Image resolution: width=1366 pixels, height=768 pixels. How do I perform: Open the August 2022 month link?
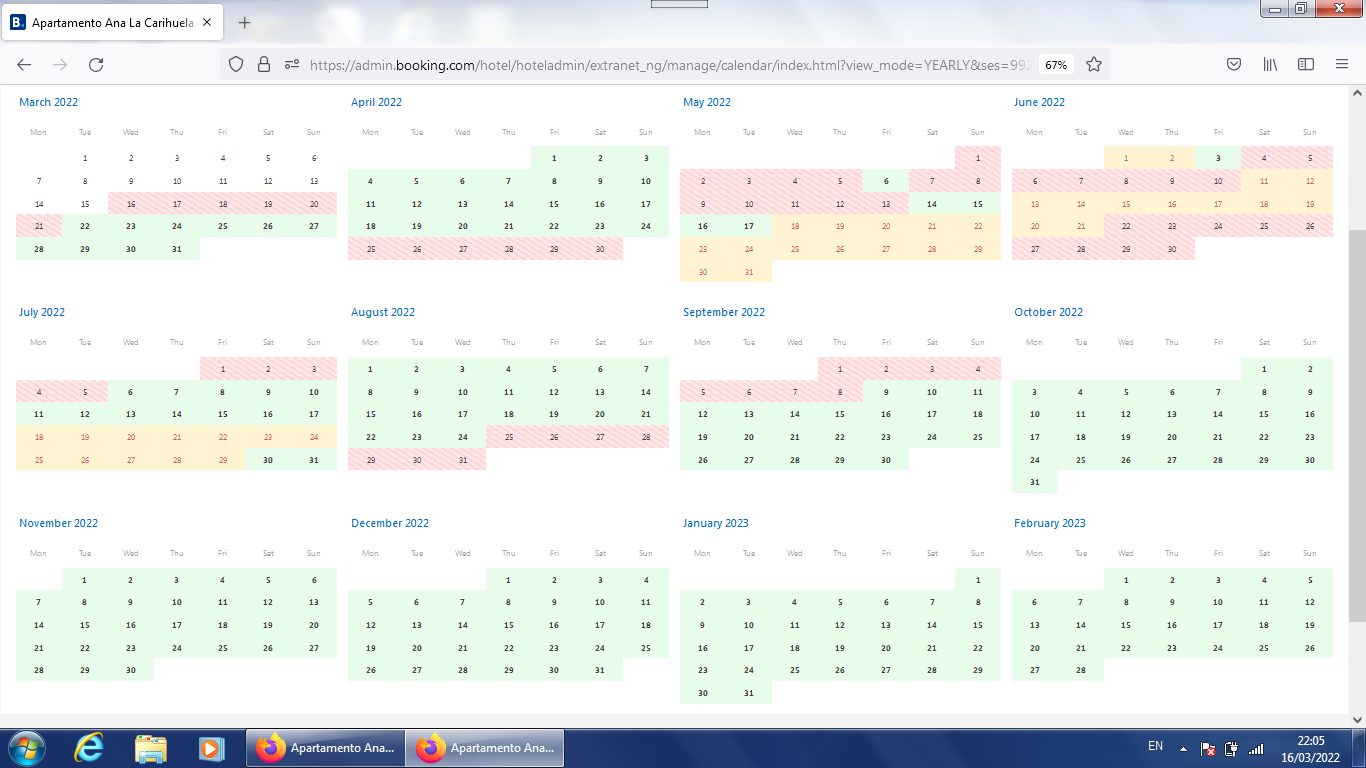pyautogui.click(x=383, y=312)
